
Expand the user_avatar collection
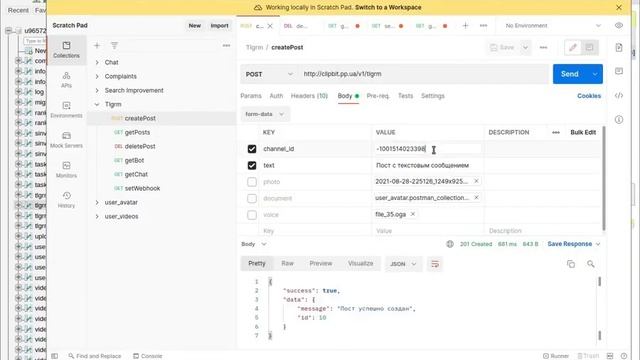point(97,202)
